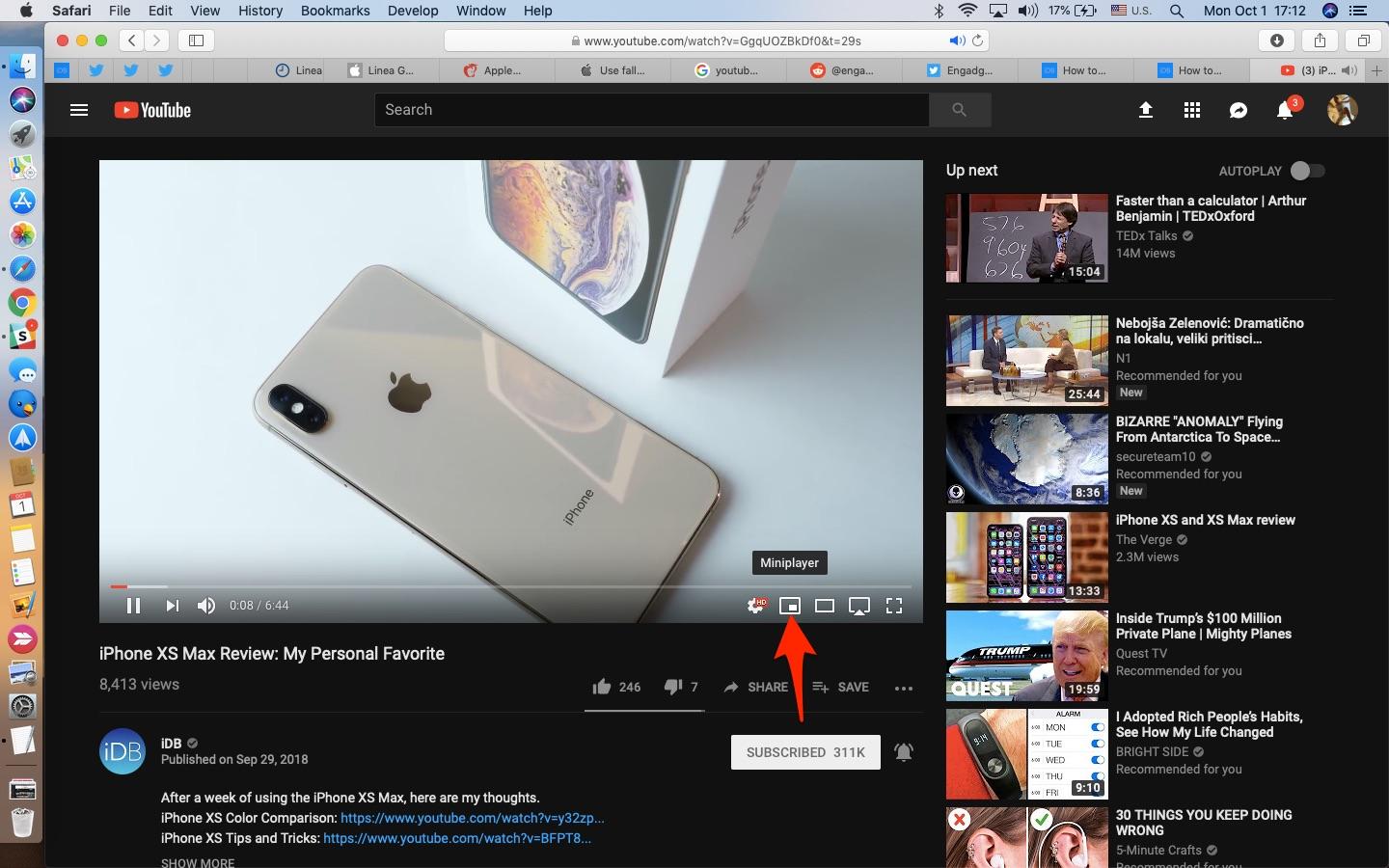Image resolution: width=1389 pixels, height=868 pixels.
Task: Click the YouTube search field
Action: click(x=652, y=110)
